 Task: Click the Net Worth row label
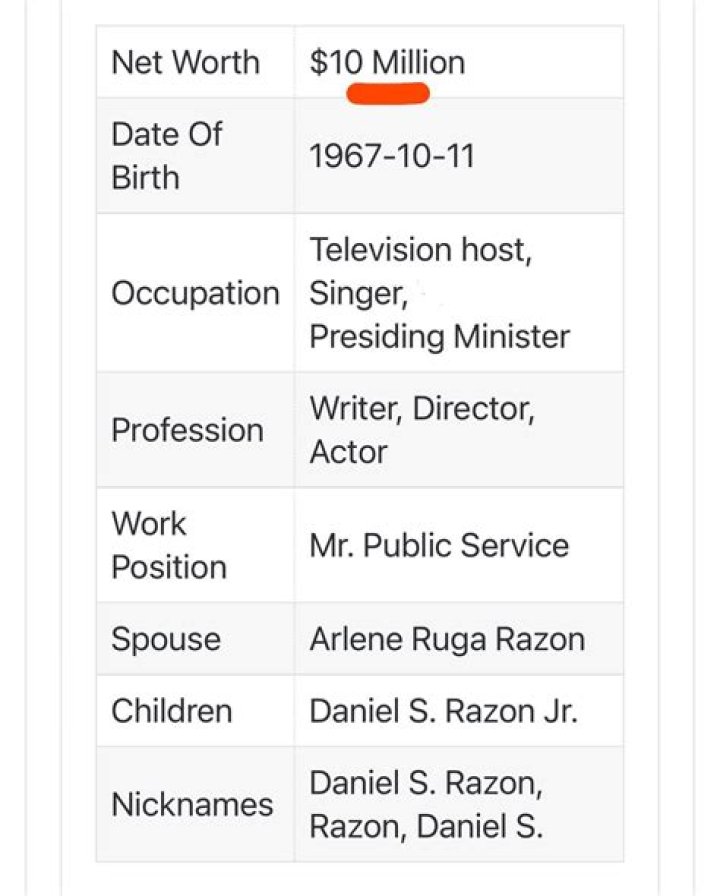tap(185, 62)
